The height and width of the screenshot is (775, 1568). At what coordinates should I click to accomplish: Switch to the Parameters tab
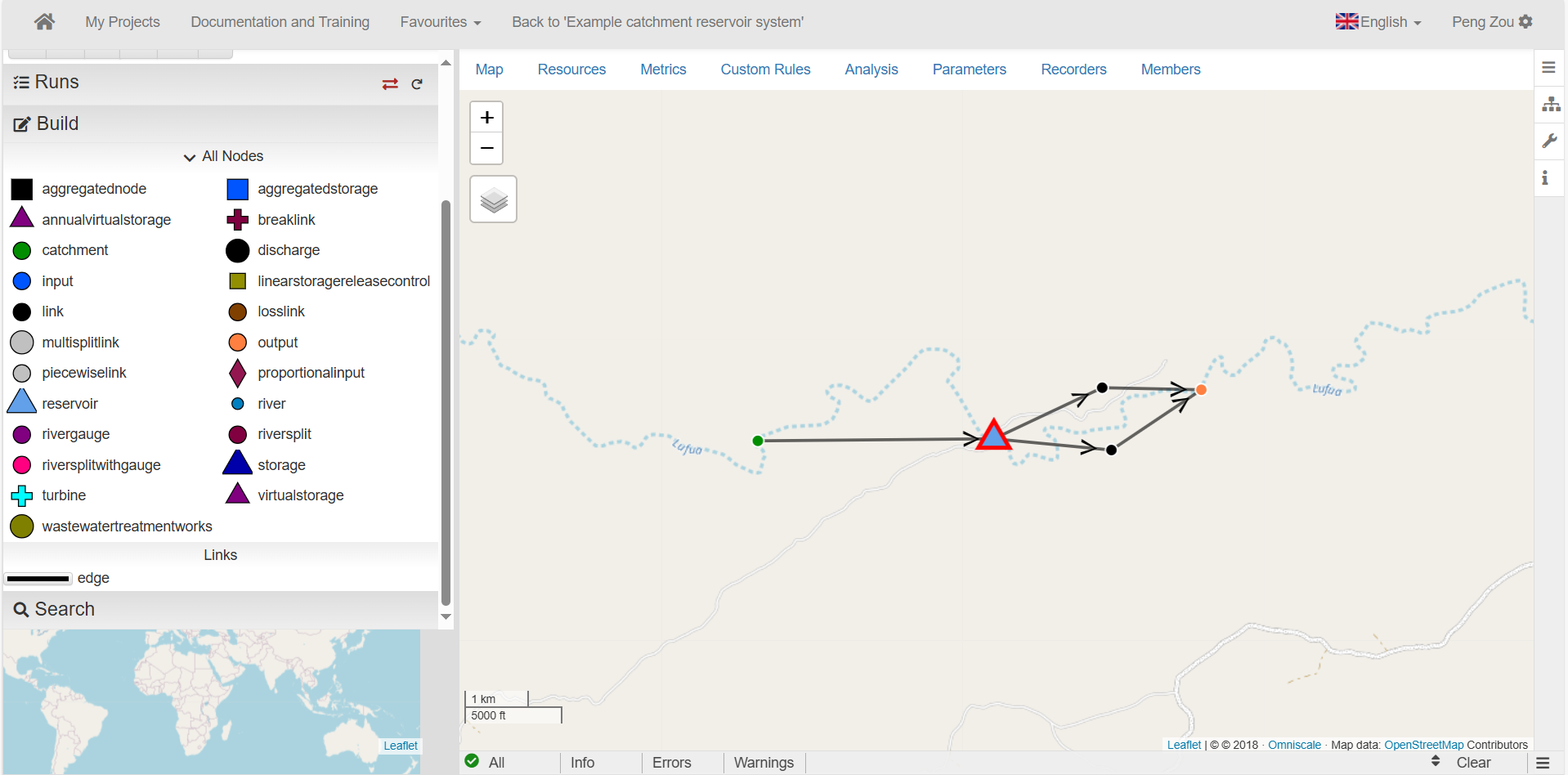[969, 69]
